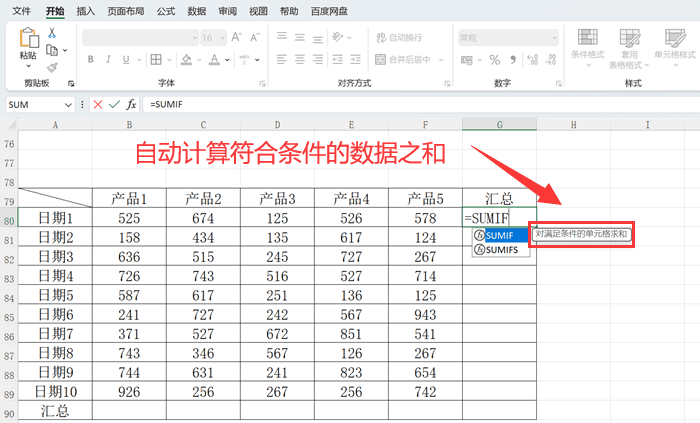Increase font size with large A icon

[x=237, y=38]
